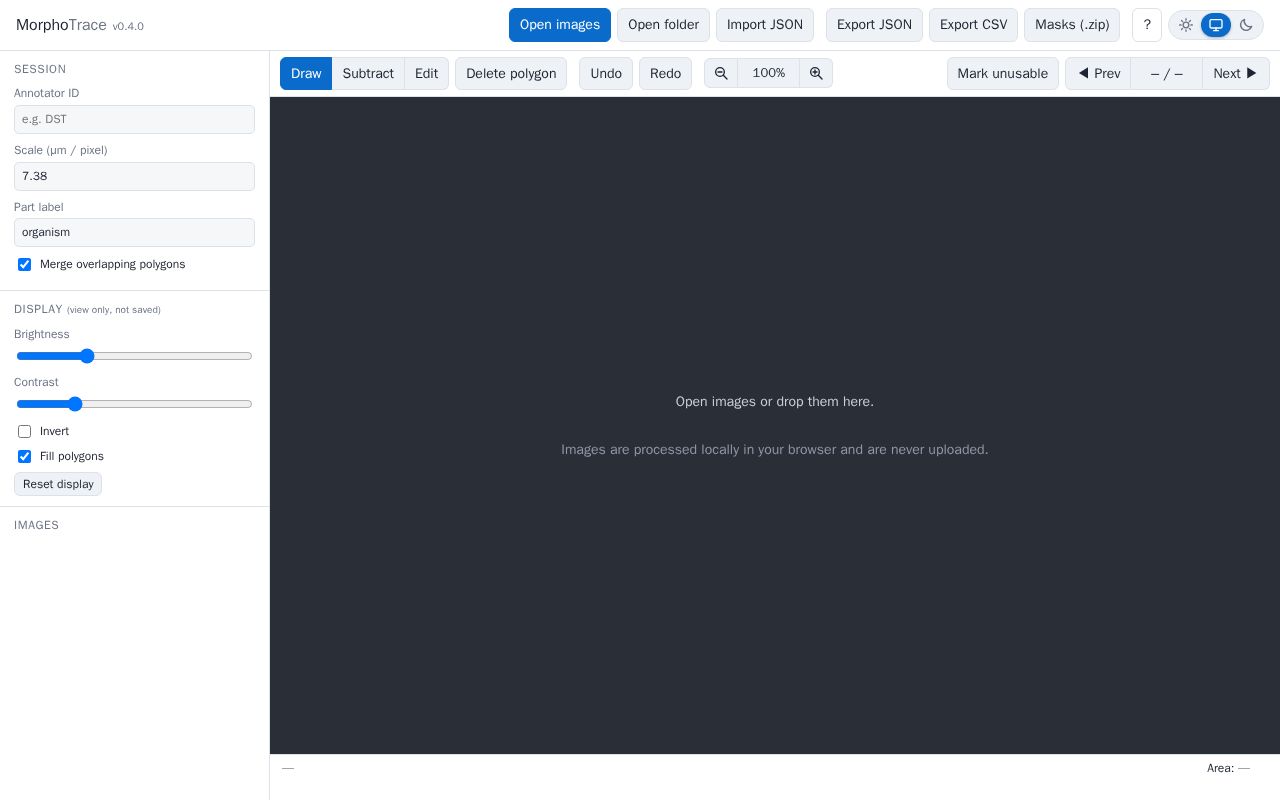Click Reset display button
The width and height of the screenshot is (1280, 800).
[x=58, y=484]
